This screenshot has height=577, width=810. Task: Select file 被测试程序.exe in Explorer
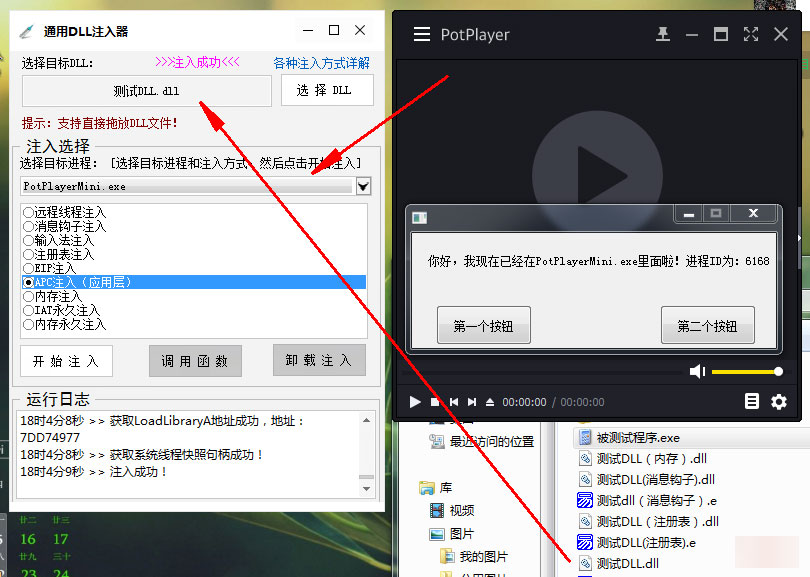click(x=638, y=438)
